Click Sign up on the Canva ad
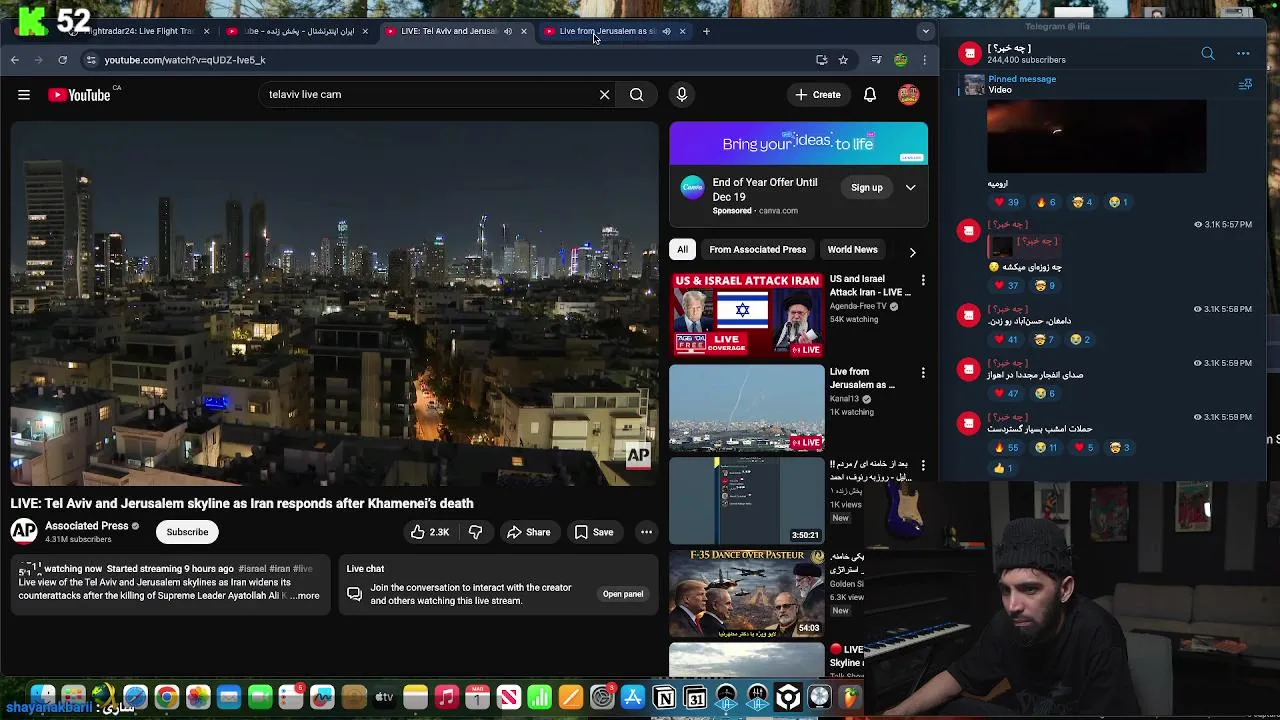Viewport: 1280px width, 720px height. pyautogui.click(x=867, y=188)
